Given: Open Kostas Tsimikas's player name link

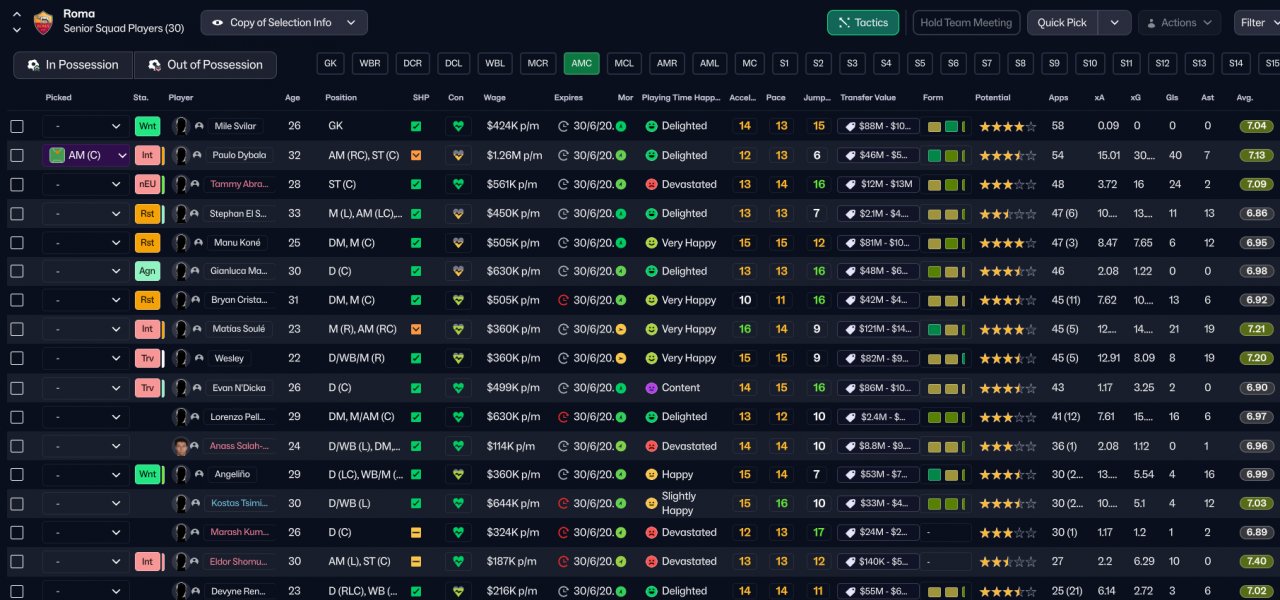Looking at the screenshot, I should [x=239, y=504].
